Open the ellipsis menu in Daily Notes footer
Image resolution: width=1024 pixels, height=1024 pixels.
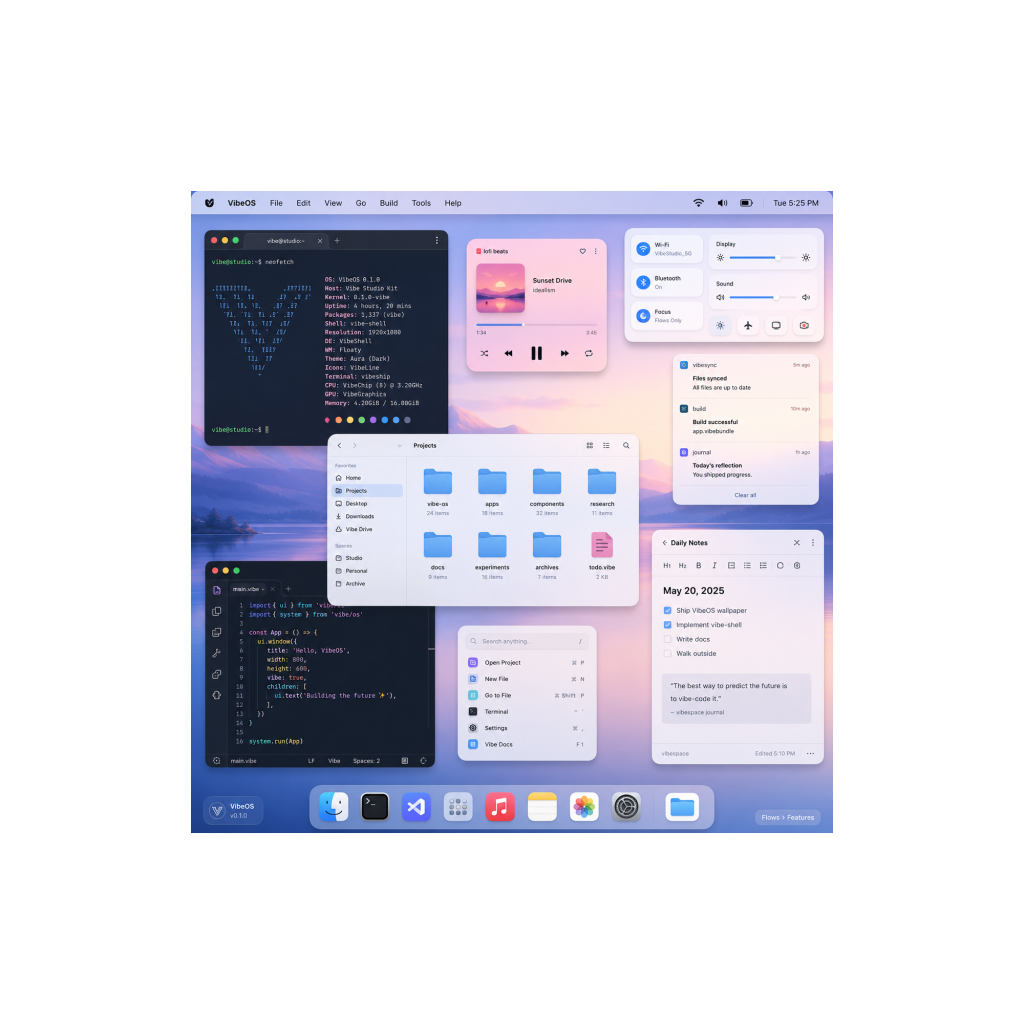(810, 754)
